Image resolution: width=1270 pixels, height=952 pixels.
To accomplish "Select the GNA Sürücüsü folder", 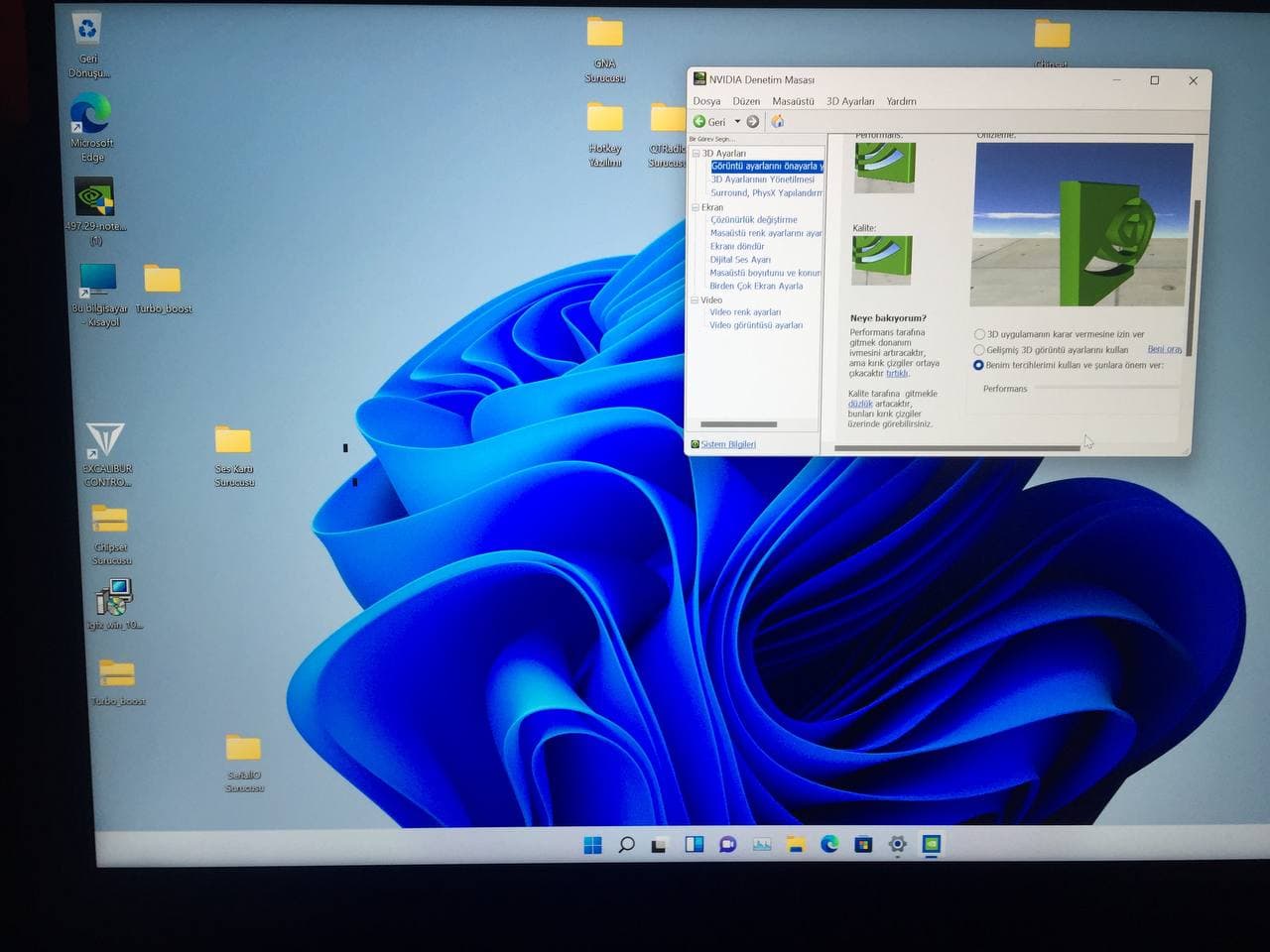I will click(604, 50).
